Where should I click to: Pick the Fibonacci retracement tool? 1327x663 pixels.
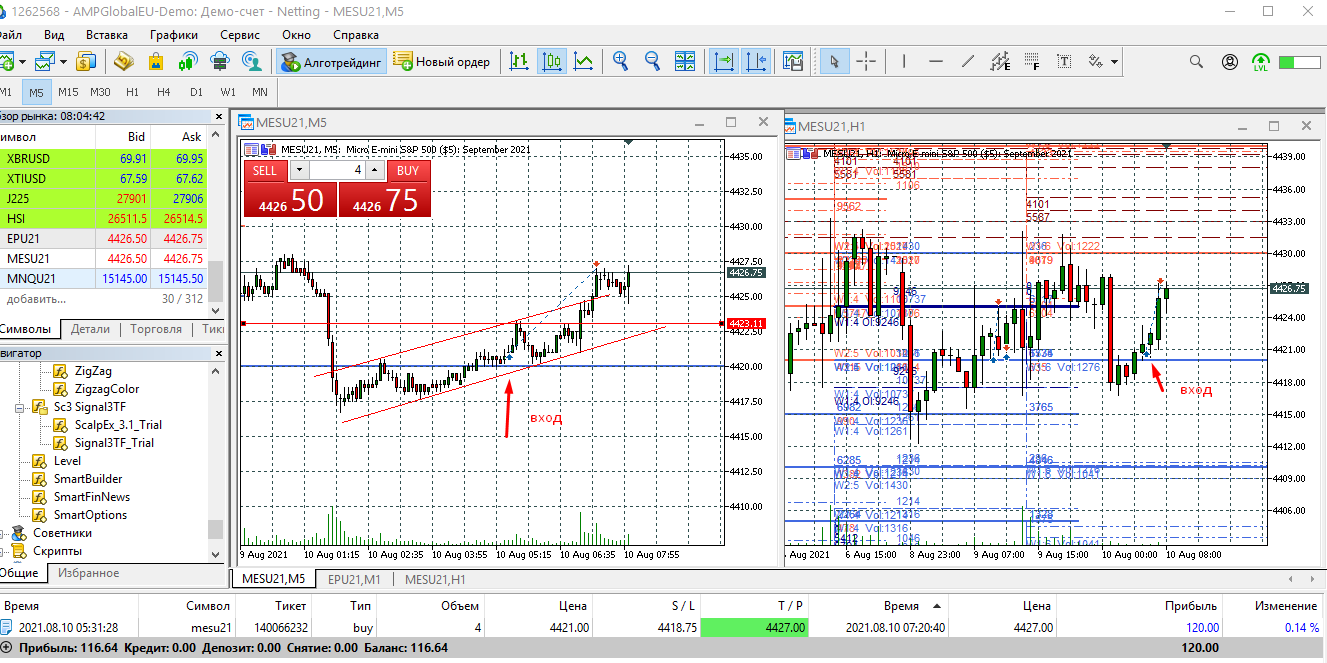(1032, 62)
